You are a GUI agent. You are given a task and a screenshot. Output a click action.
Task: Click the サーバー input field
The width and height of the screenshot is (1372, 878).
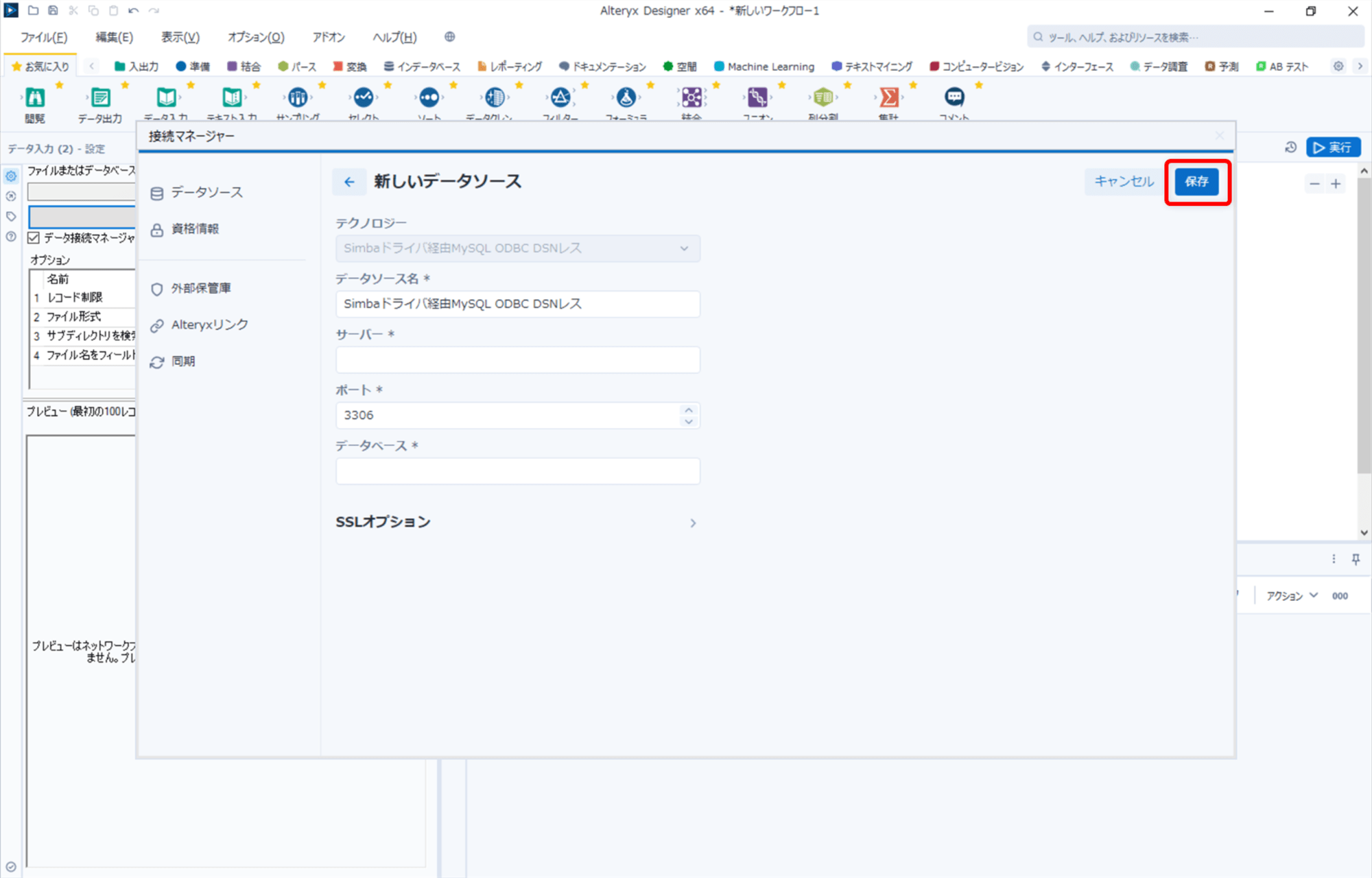pos(518,360)
